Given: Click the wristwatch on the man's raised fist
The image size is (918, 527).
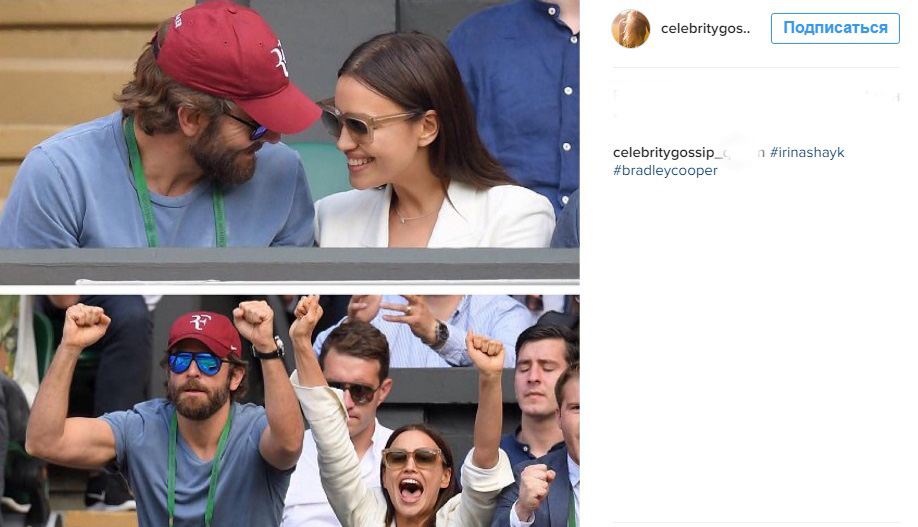Looking at the screenshot, I should [268, 349].
